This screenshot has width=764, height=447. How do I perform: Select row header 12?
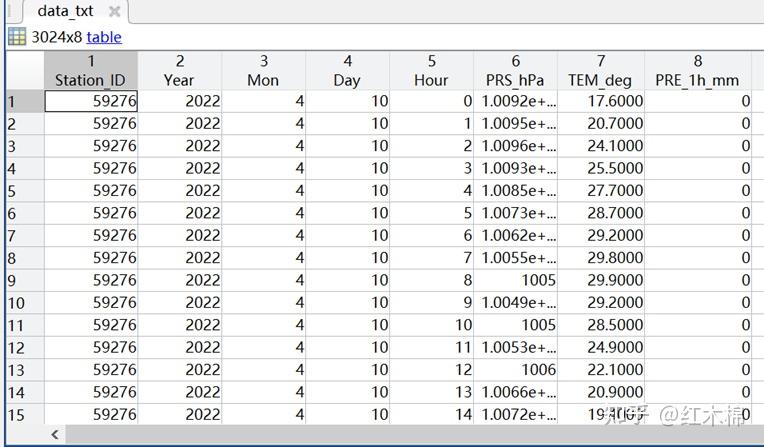click(x=24, y=348)
